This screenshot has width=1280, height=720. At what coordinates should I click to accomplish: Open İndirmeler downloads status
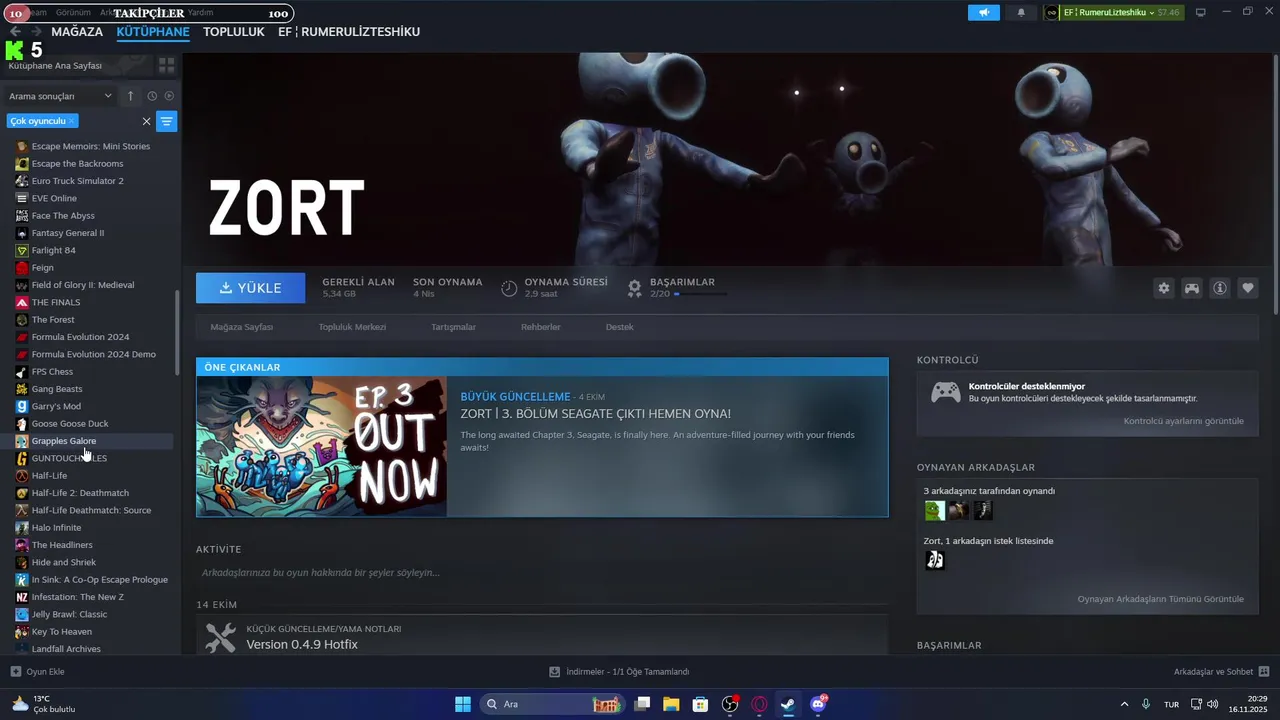(x=620, y=672)
